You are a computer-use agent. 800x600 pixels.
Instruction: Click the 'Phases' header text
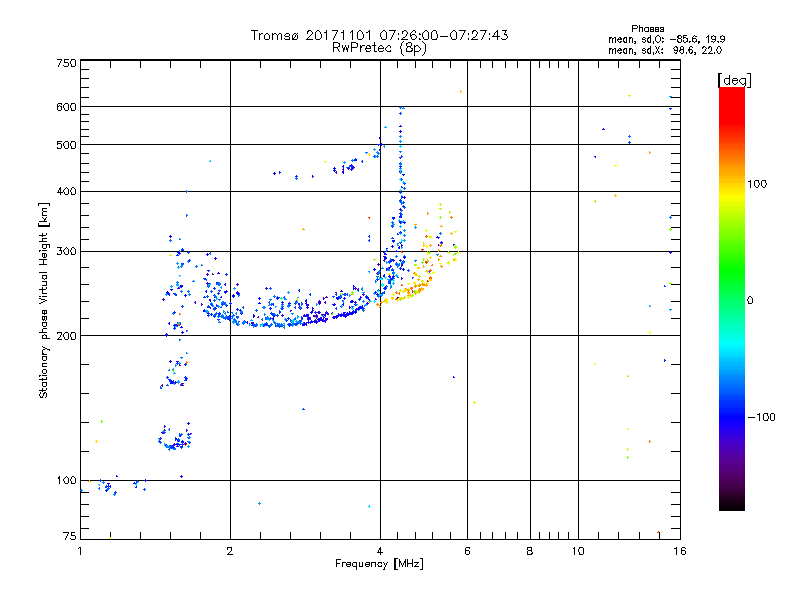(x=647, y=29)
